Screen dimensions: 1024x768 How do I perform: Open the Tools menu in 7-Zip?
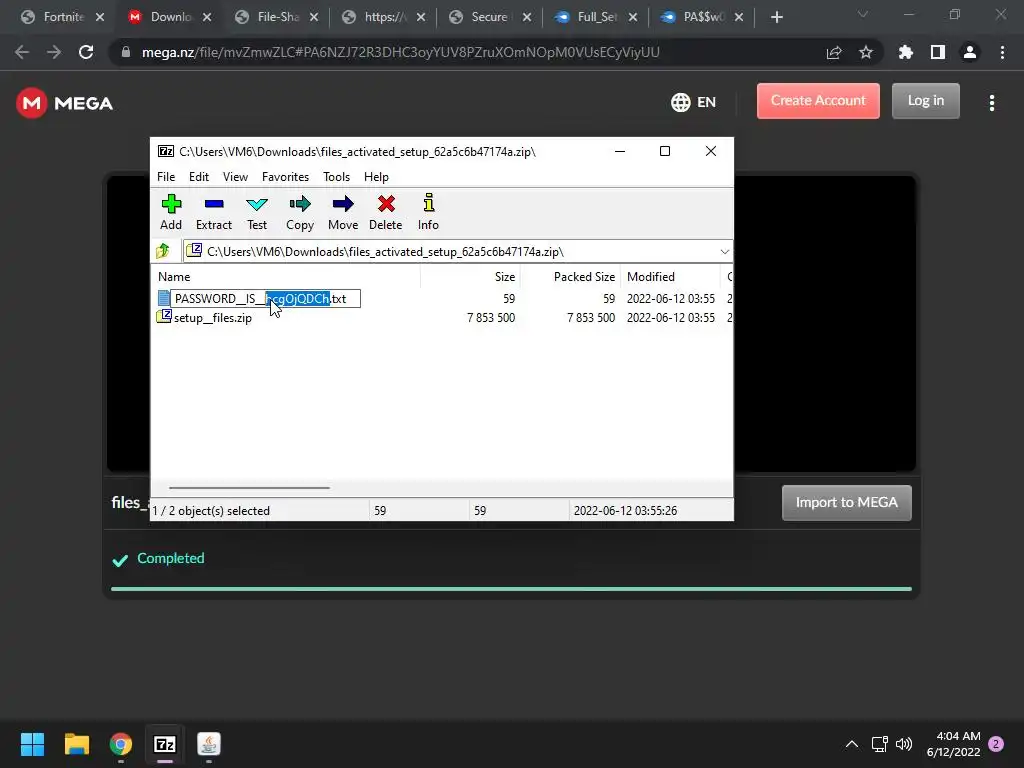pos(336,177)
